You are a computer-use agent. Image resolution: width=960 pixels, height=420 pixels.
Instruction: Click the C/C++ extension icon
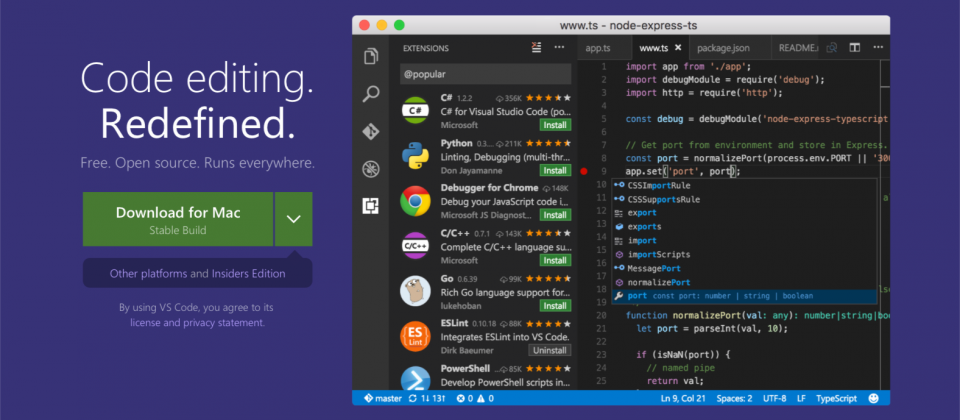click(415, 246)
